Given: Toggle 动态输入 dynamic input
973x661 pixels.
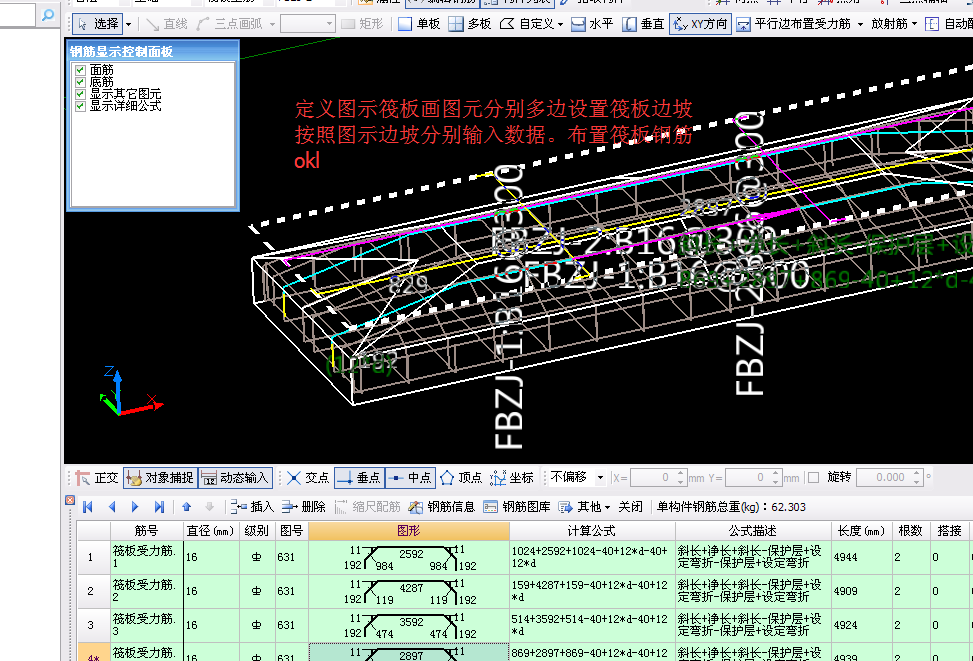Looking at the screenshot, I should 235,477.
